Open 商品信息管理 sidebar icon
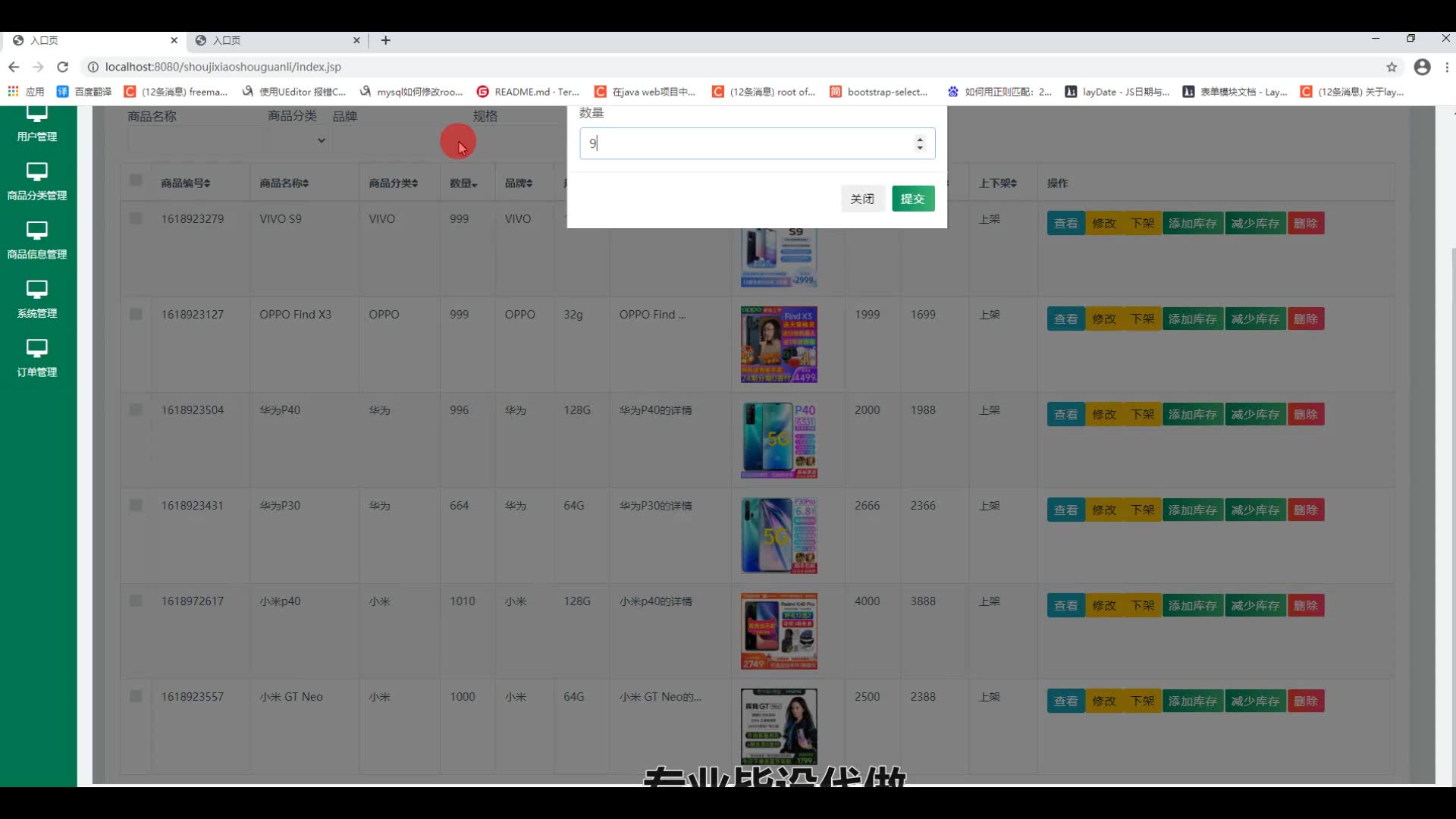1456x819 pixels. [x=36, y=231]
